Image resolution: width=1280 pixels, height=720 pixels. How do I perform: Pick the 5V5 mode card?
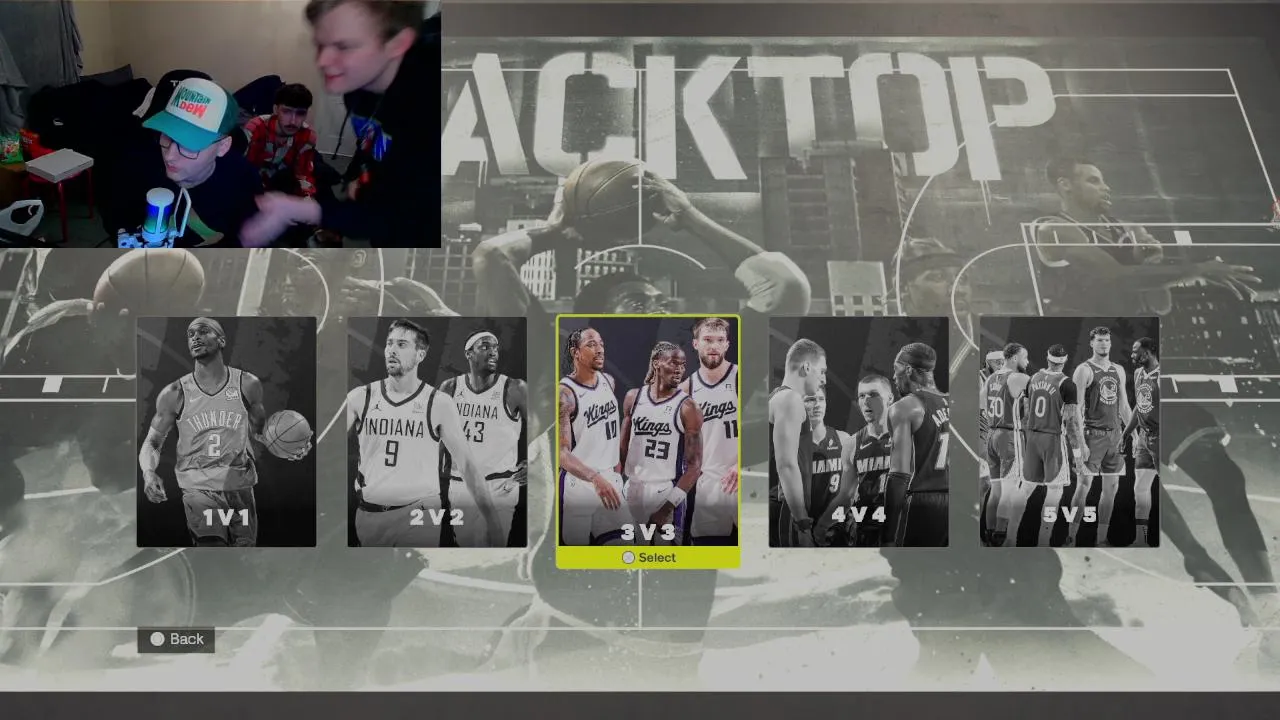[1070, 432]
